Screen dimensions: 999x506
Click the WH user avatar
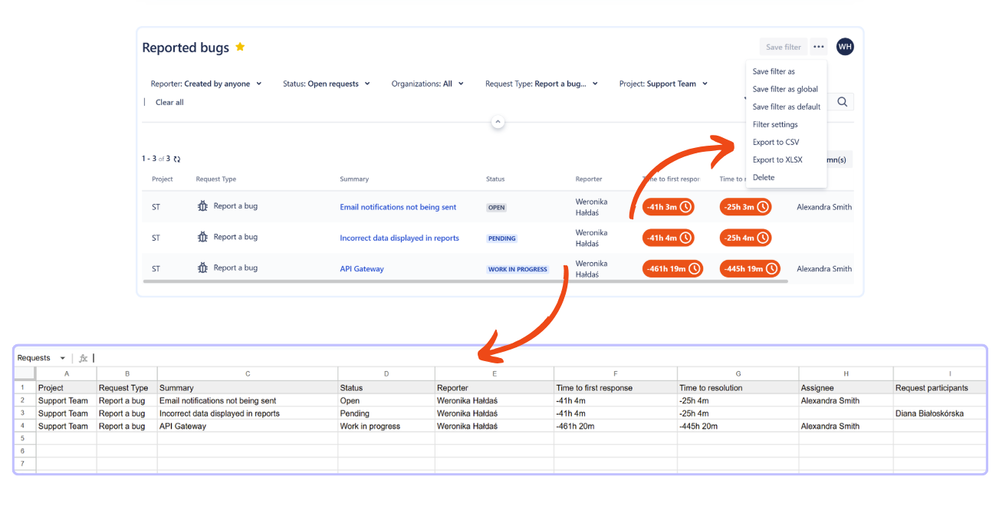845,47
